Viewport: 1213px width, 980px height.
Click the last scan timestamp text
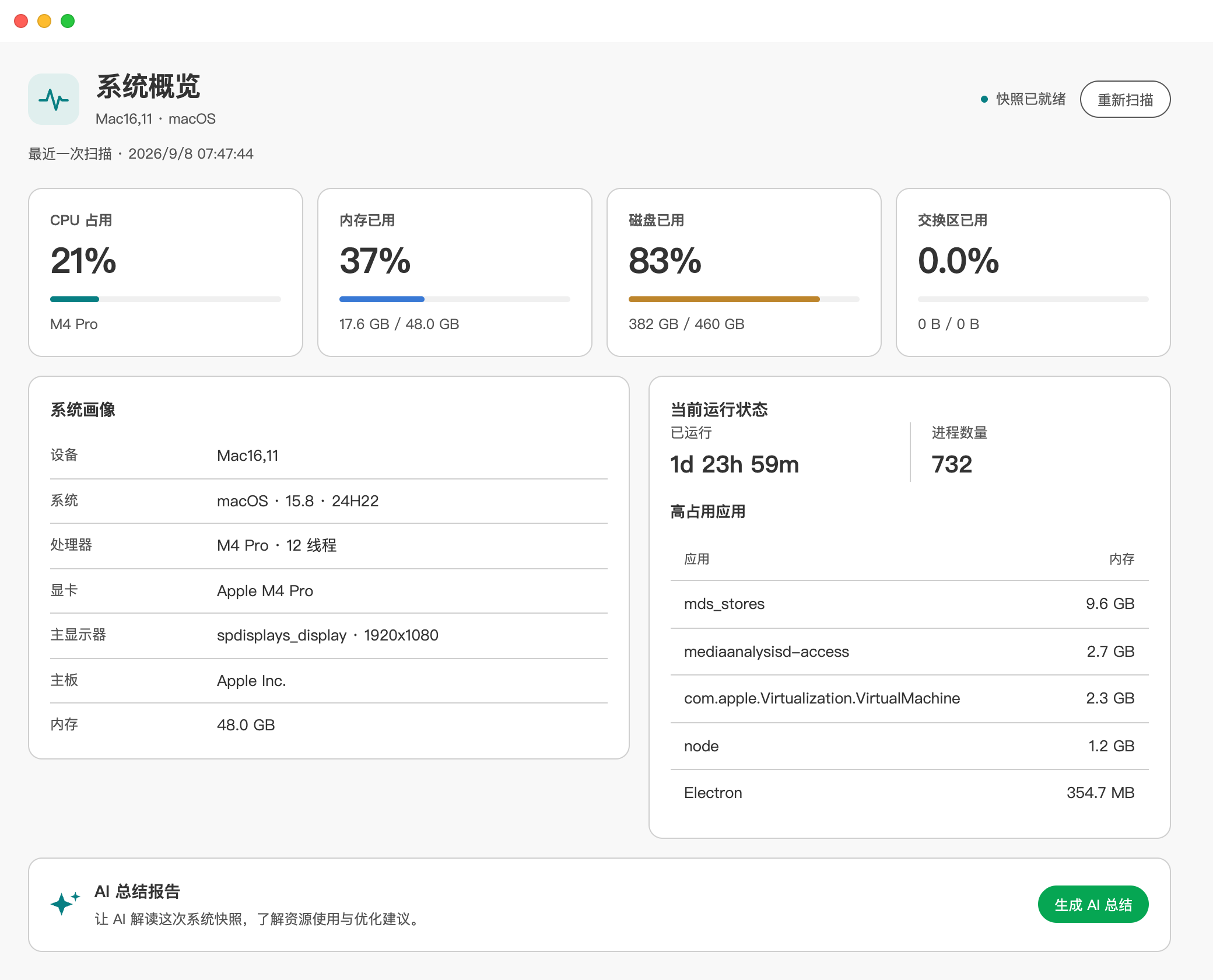click(x=141, y=154)
